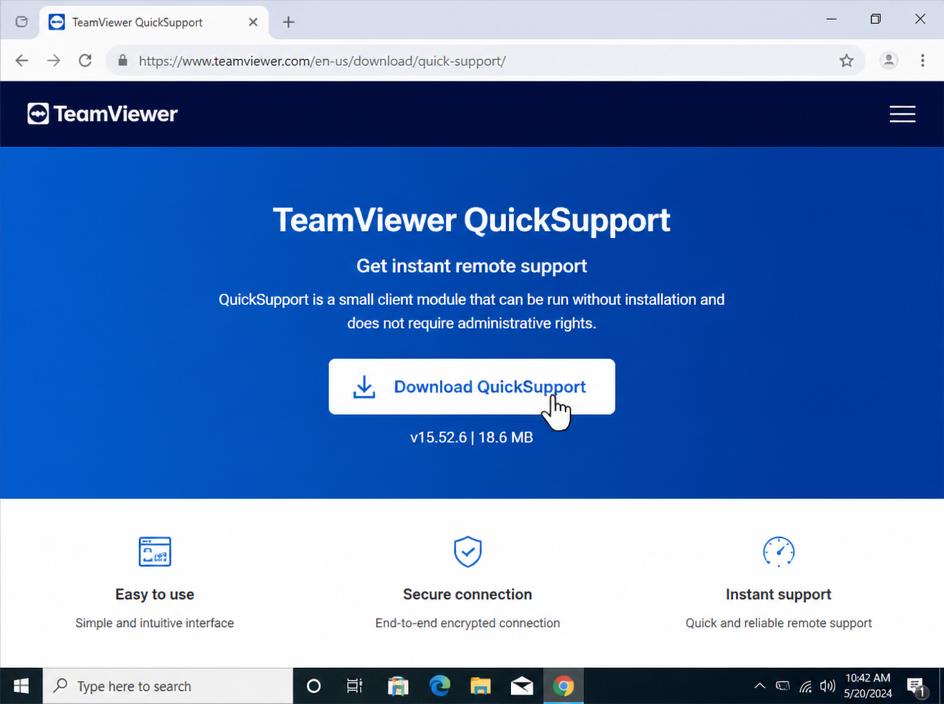Click the network Wi-Fi tray icon
This screenshot has width=944, height=704.
pos(806,686)
